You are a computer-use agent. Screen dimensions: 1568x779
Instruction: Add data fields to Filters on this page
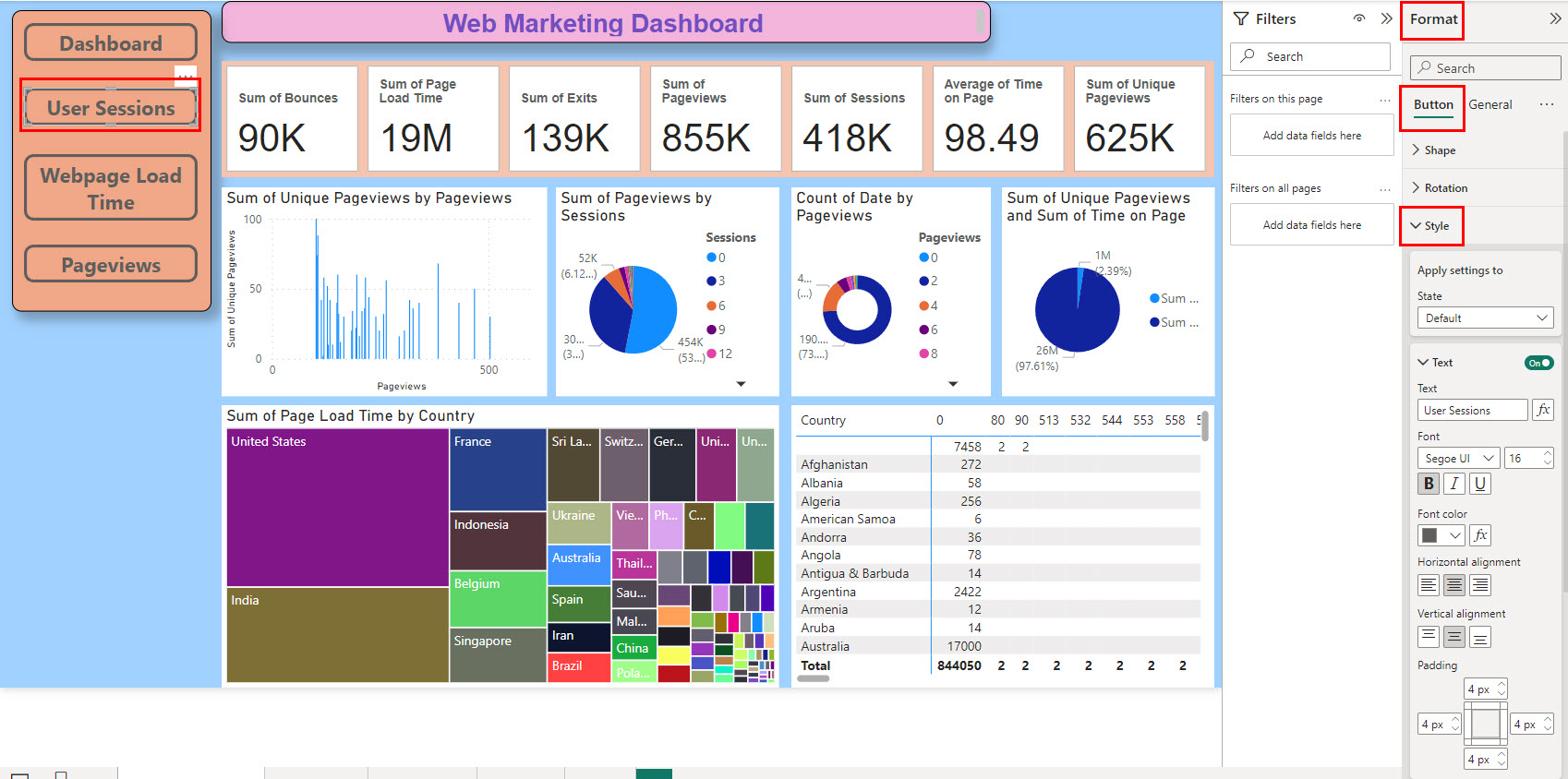pyautogui.click(x=1311, y=136)
